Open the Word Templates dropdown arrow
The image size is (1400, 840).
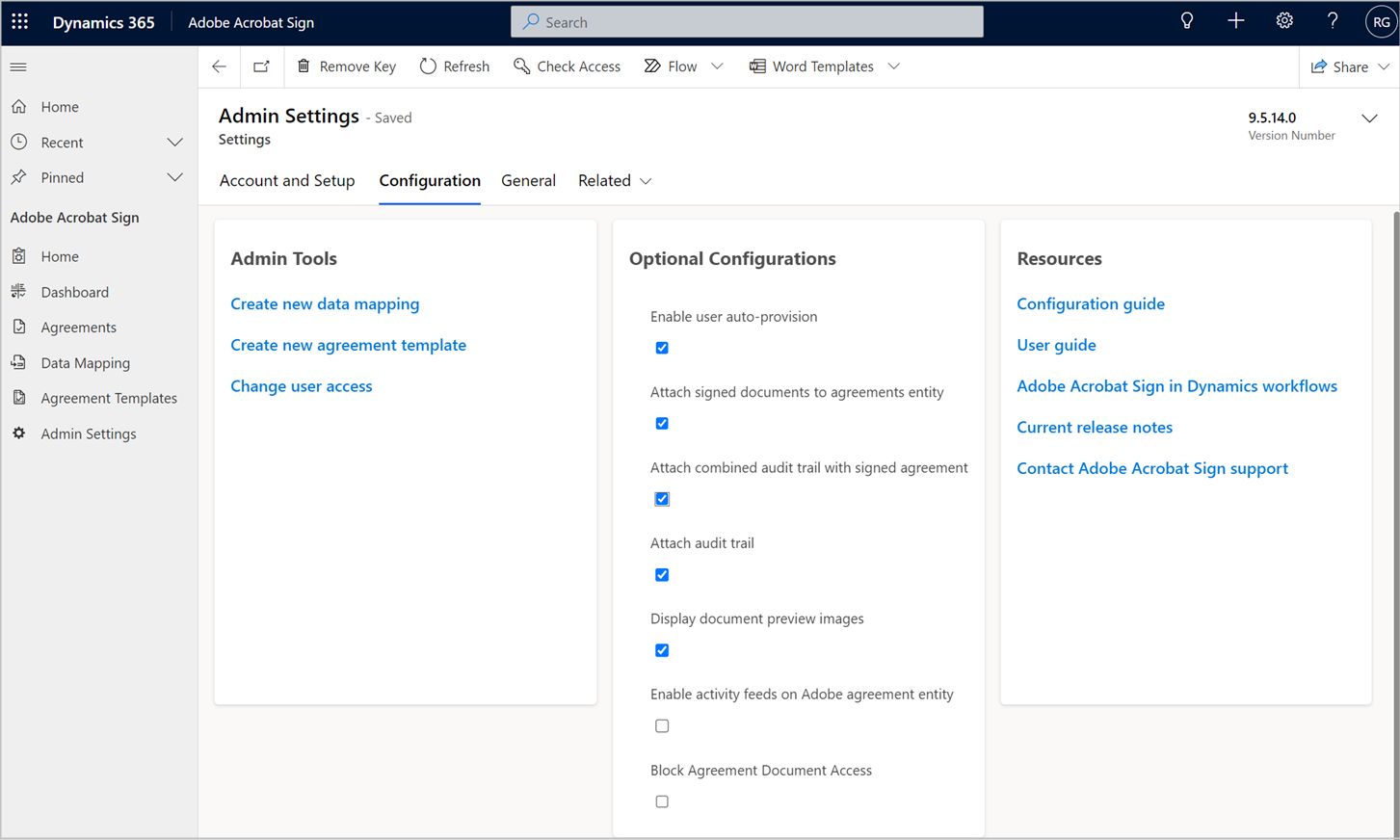(x=893, y=66)
